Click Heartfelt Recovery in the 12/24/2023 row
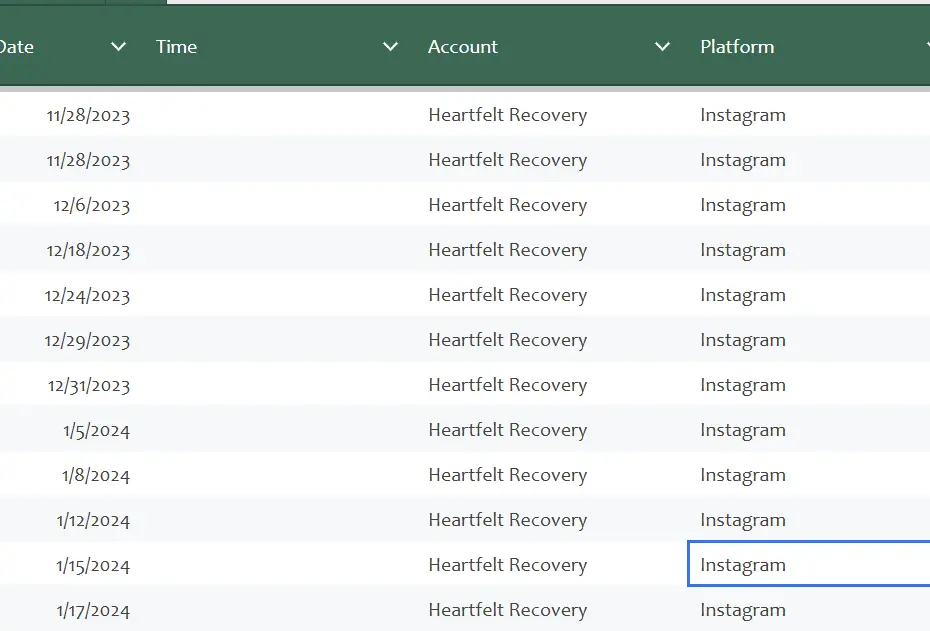 click(508, 295)
